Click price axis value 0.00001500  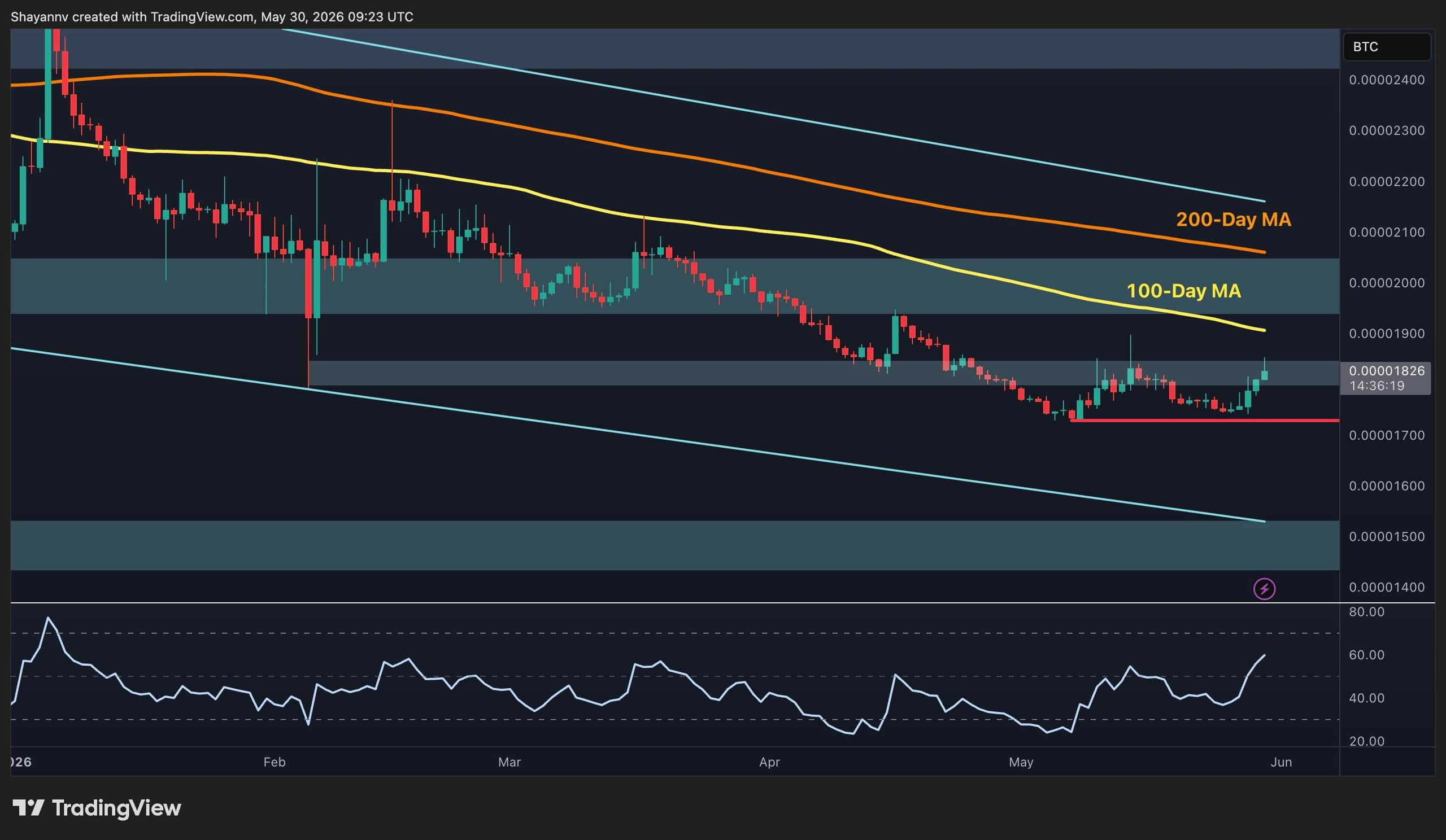click(x=1386, y=536)
